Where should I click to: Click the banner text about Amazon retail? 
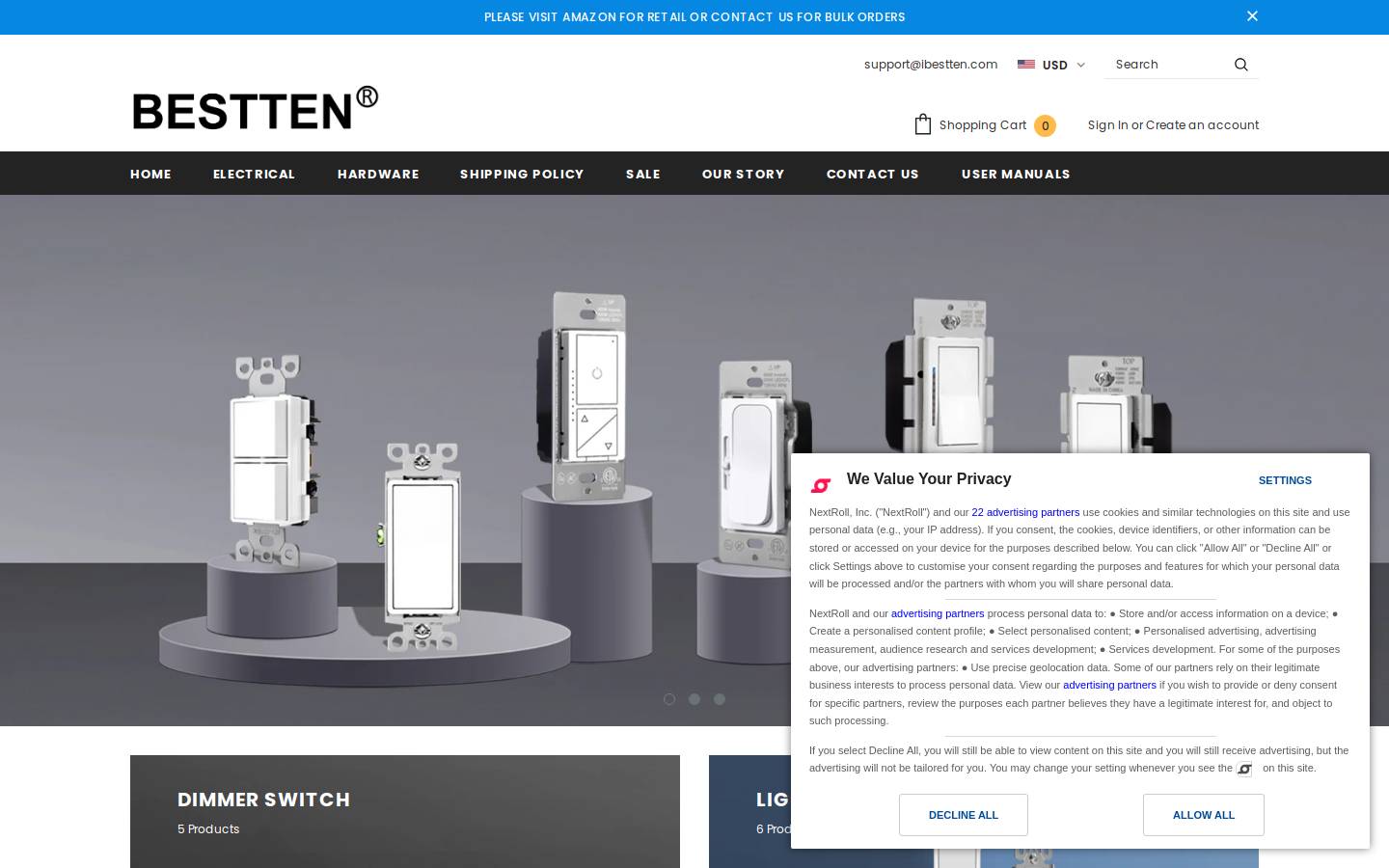pos(694,17)
